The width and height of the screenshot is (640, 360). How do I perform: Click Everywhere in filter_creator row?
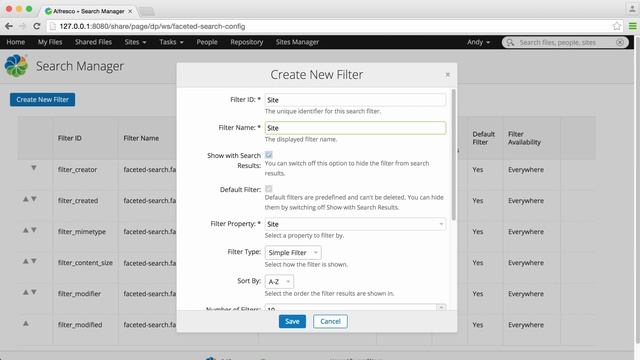coord(526,169)
